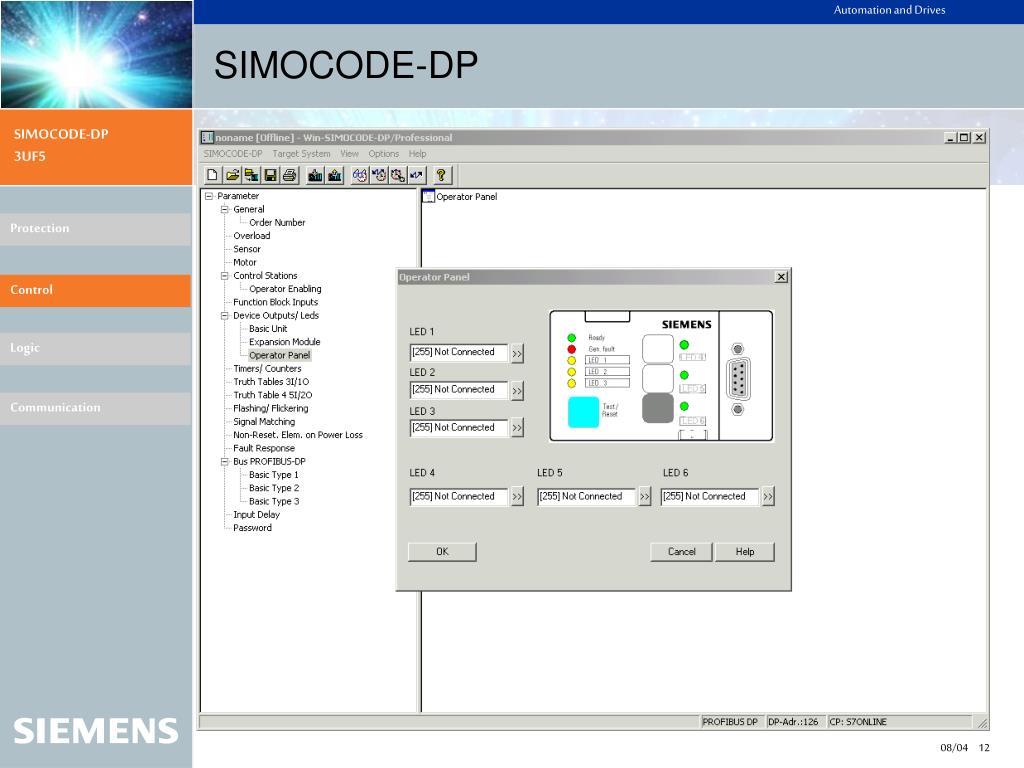Click the LED 3 Not Connected field
Image resolution: width=1024 pixels, height=768 pixels.
tap(458, 428)
